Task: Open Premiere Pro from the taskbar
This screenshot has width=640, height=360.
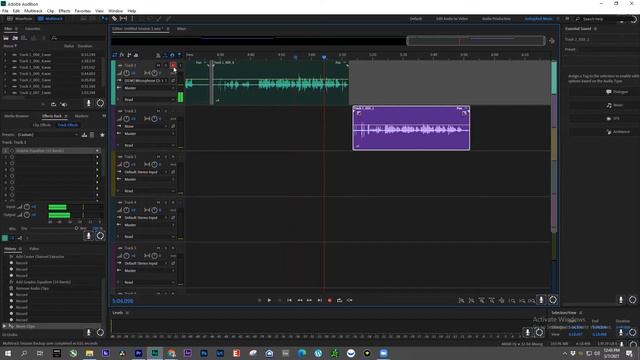Action: point(138,353)
